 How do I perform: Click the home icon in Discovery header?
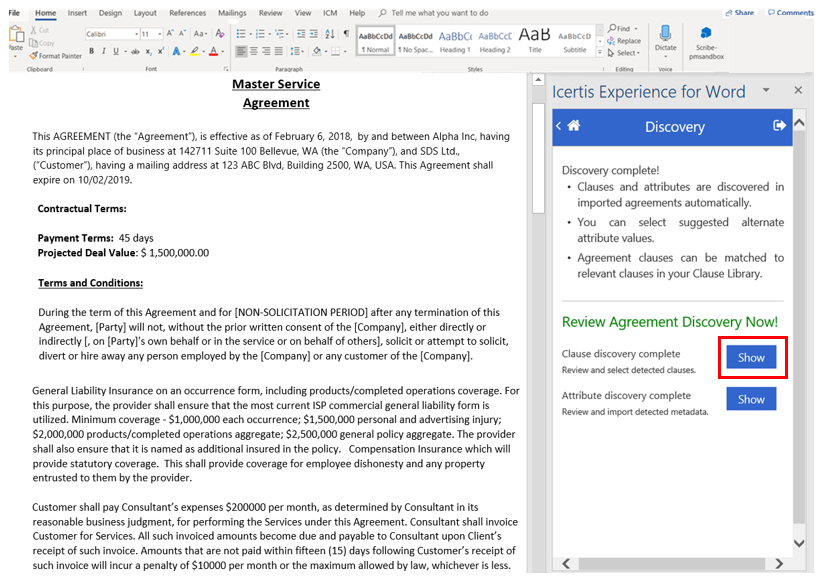click(x=574, y=126)
